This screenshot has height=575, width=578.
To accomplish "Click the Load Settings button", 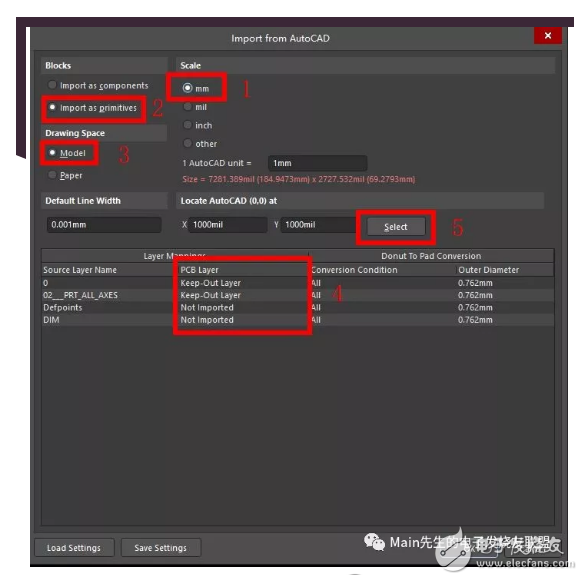I will point(74,548).
